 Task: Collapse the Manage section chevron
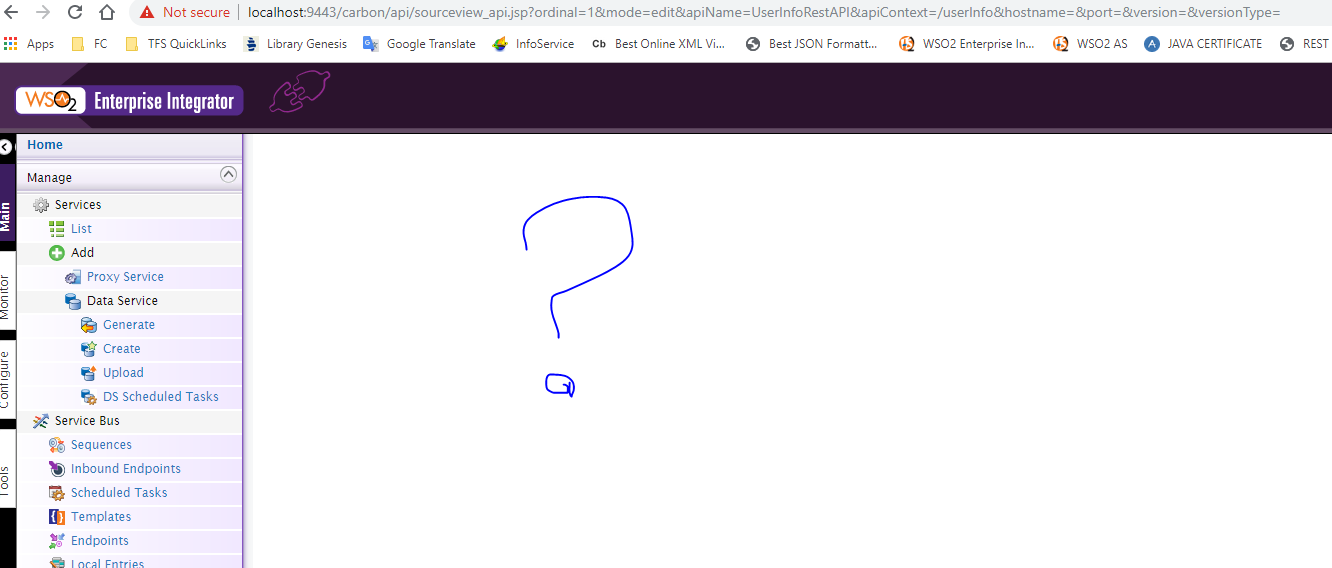pyautogui.click(x=228, y=174)
